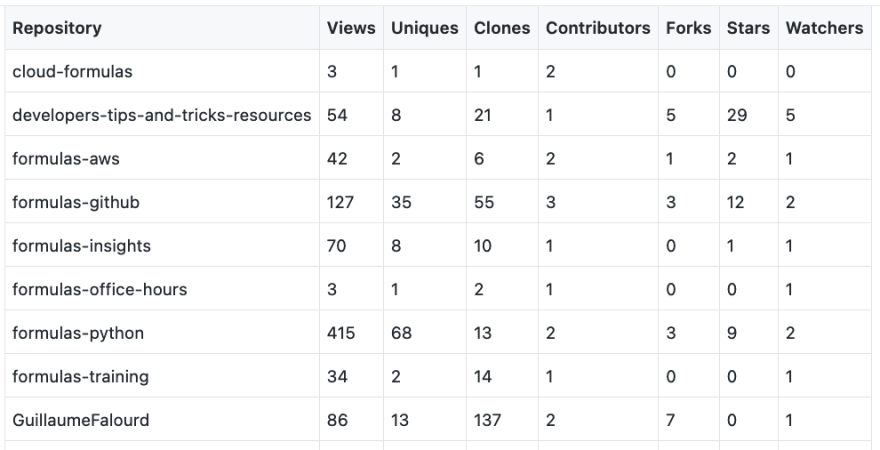Select the Watchers column header

click(x=824, y=28)
